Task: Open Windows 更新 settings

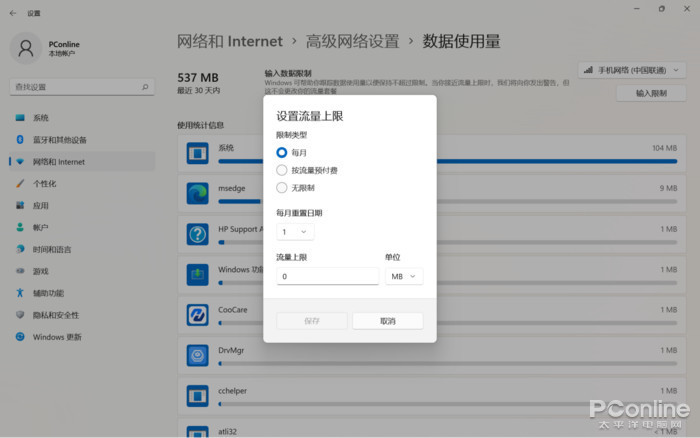Action: click(x=82, y=337)
